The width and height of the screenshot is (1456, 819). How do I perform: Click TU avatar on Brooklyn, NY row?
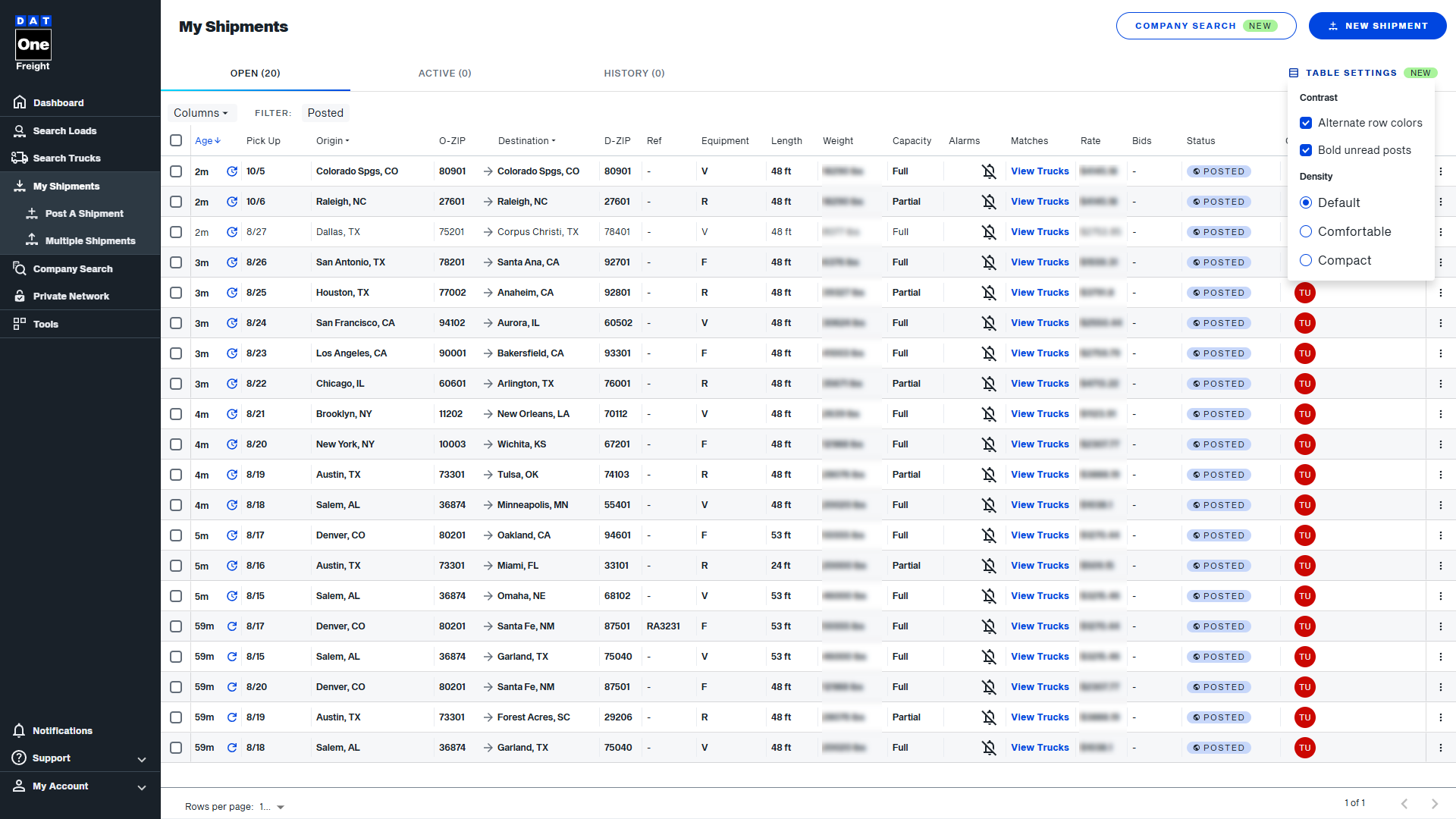pos(1304,414)
